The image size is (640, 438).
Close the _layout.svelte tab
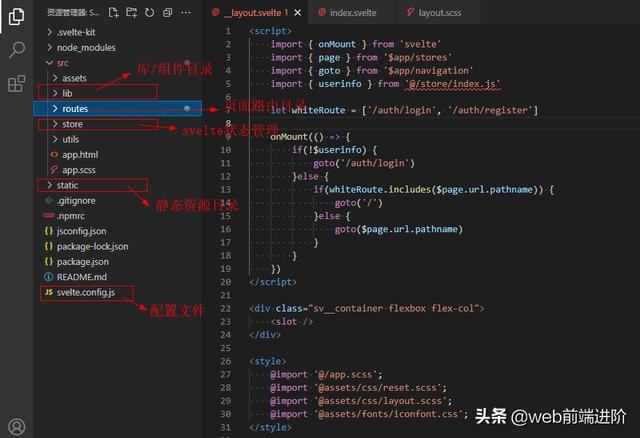298,13
